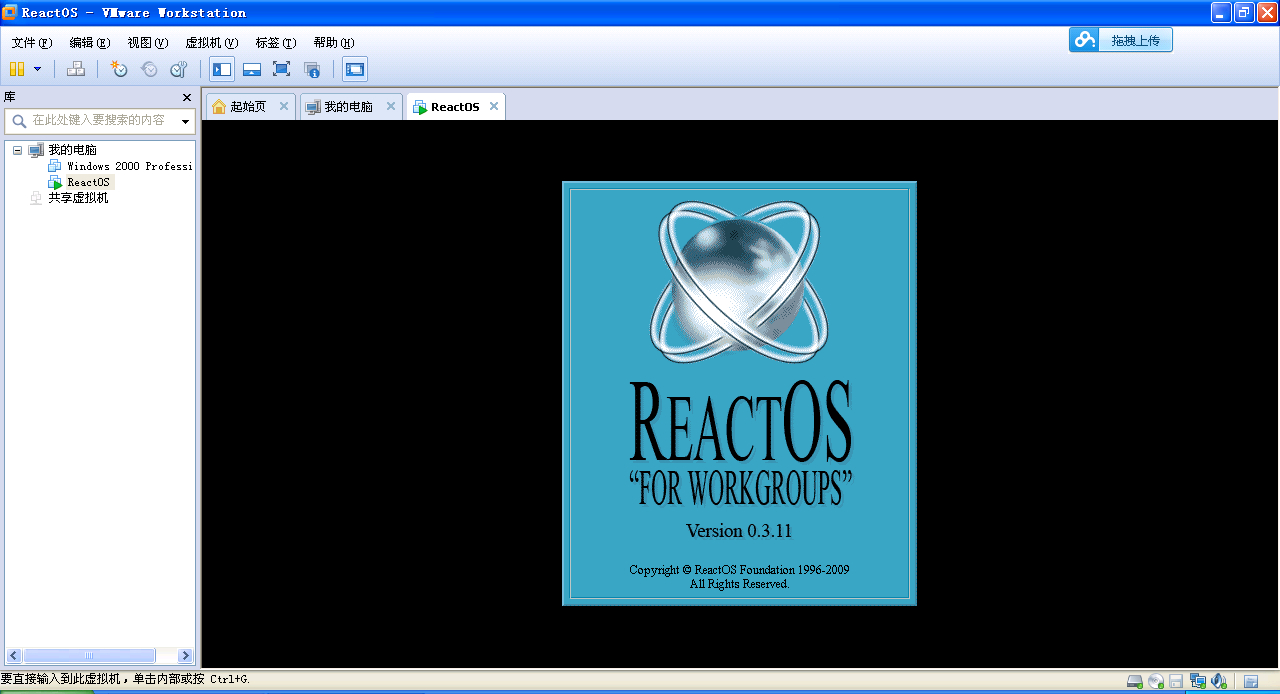This screenshot has height=694, width=1280.
Task: Click the message log icon in status bar
Action: (x=1251, y=681)
